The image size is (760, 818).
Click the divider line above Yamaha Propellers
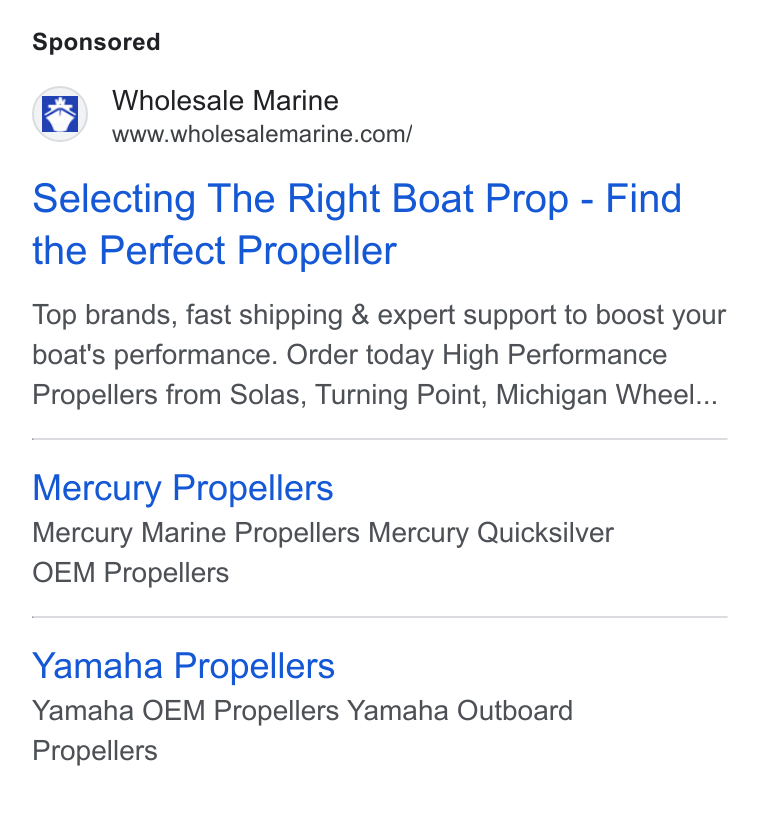pyautogui.click(x=380, y=617)
